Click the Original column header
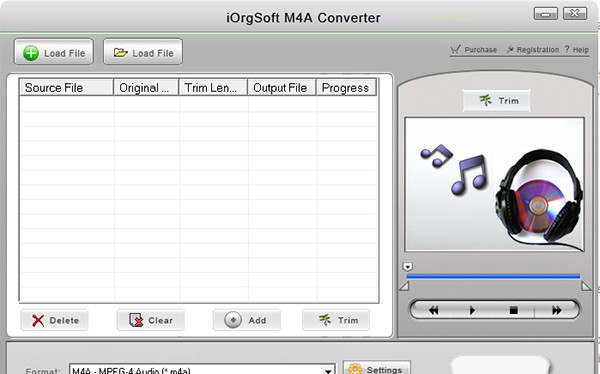600x374 pixels. click(x=146, y=87)
